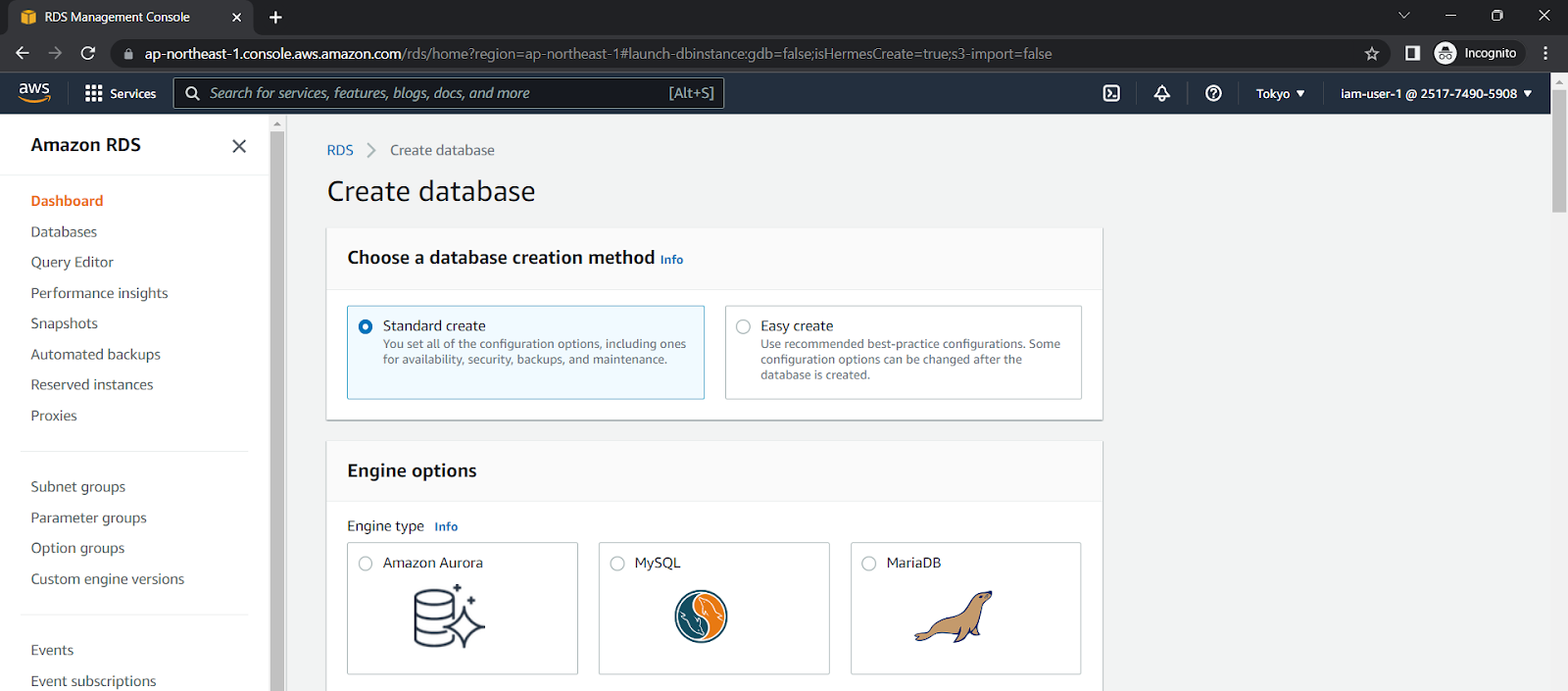This screenshot has height=691, width=1568.
Task: Click the Engine options section heading
Action: 412,470
